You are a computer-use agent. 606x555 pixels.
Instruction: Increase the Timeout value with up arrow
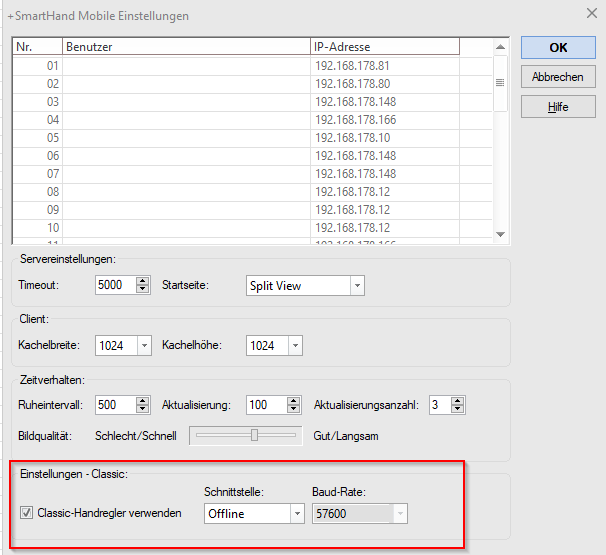142,281
